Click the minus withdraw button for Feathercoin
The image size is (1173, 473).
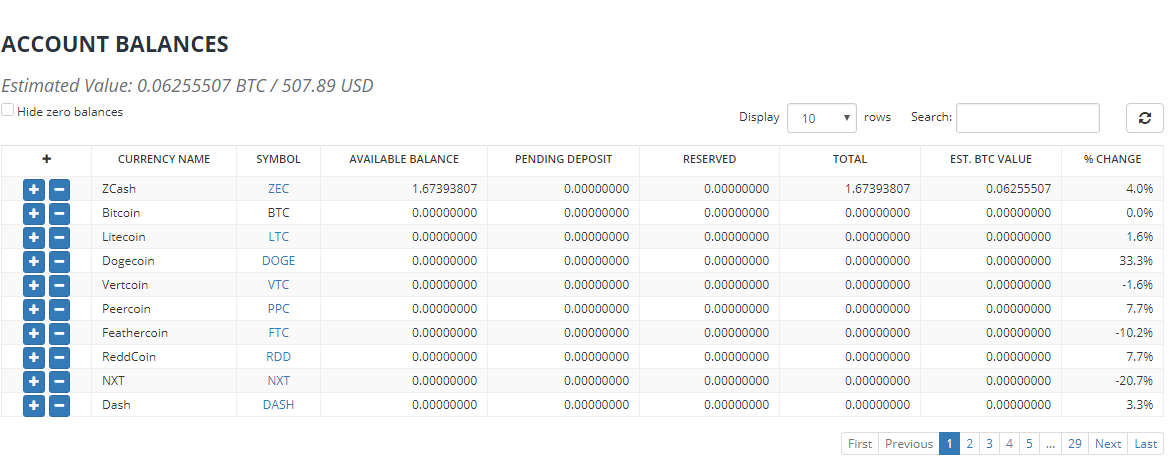59,333
